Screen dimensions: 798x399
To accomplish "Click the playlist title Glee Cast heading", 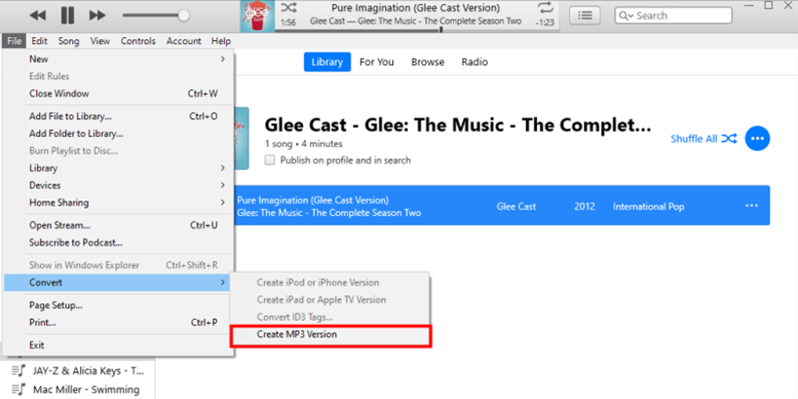I will click(458, 125).
